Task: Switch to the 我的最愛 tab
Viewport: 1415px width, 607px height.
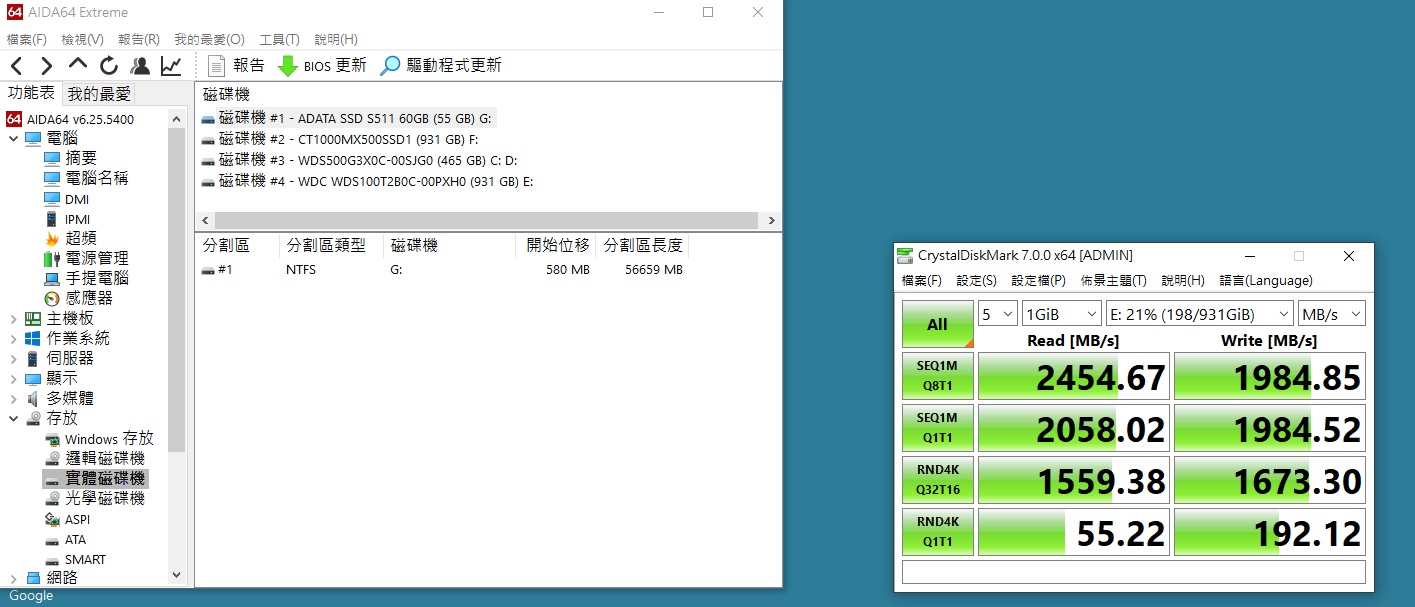Action: pyautogui.click(x=99, y=94)
